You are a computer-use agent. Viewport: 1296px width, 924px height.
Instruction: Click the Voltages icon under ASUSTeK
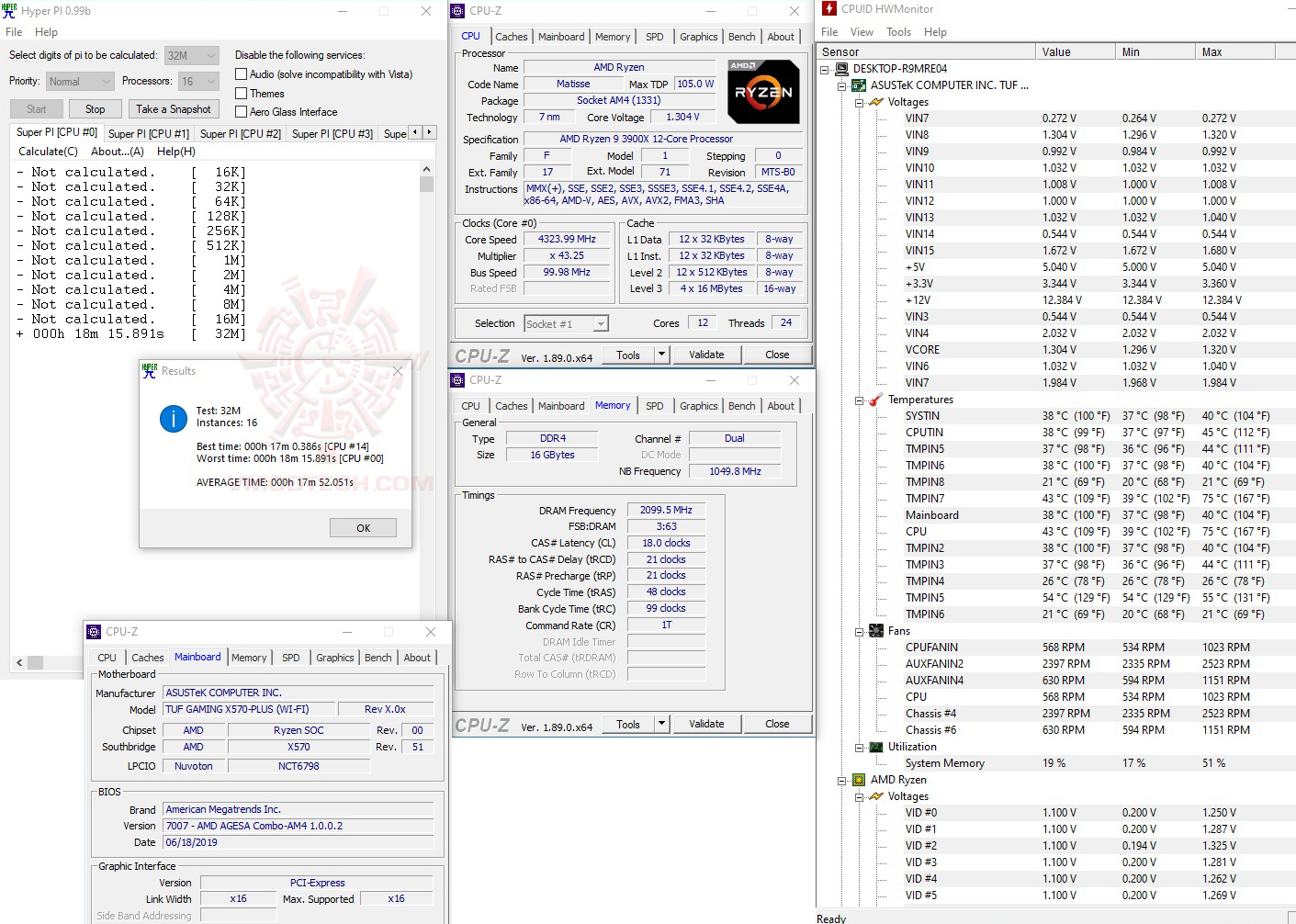tap(876, 102)
